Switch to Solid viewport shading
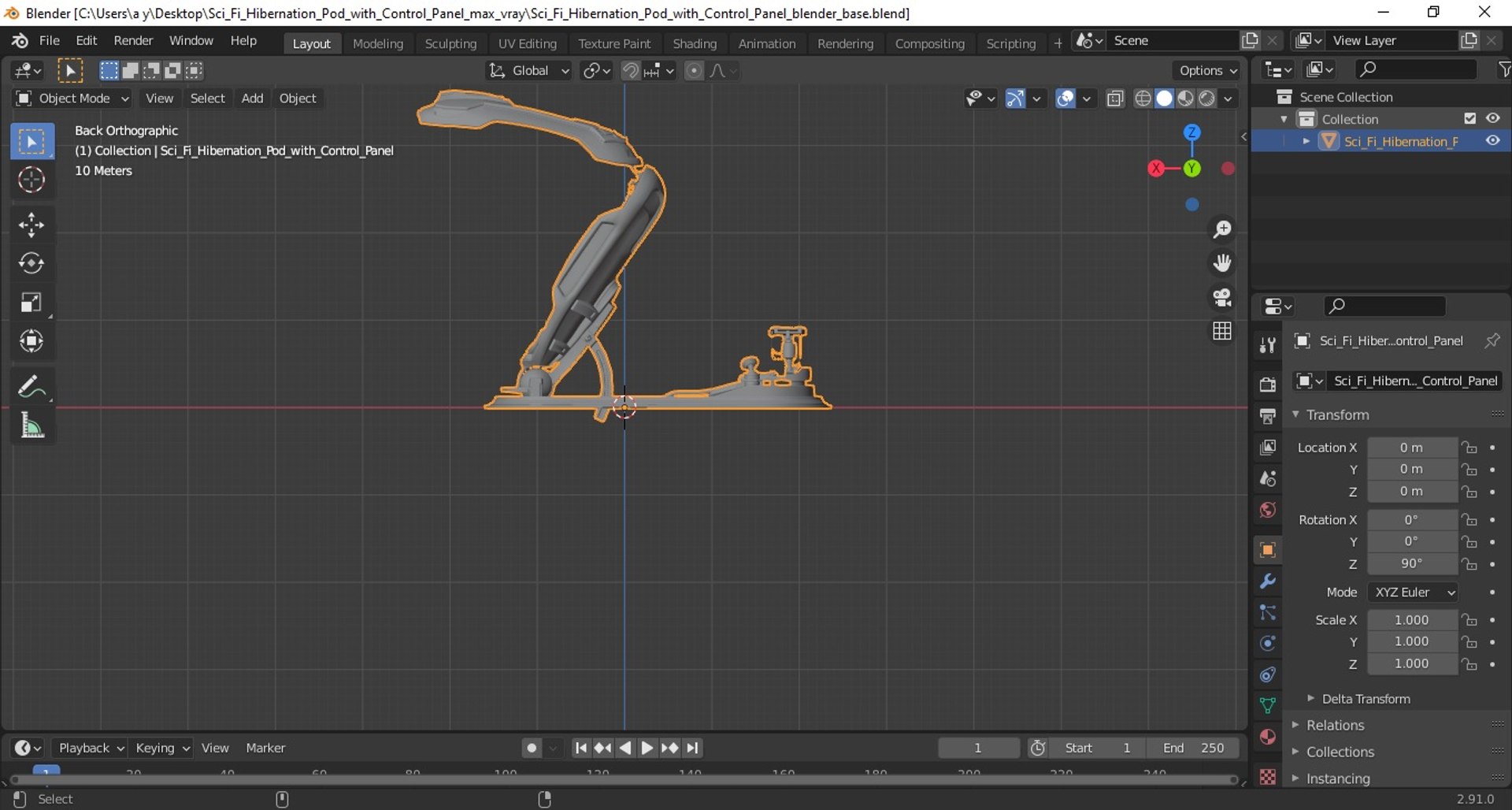 pyautogui.click(x=1164, y=98)
